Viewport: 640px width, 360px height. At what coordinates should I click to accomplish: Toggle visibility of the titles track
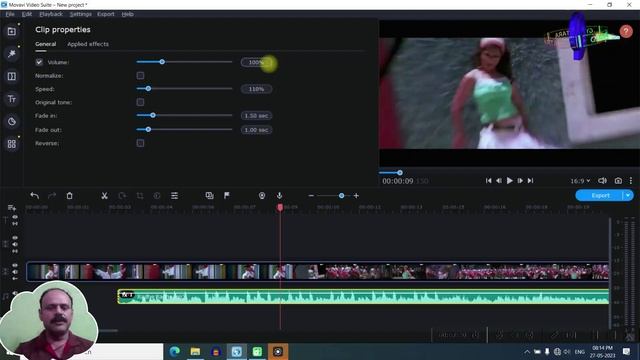[15, 217]
